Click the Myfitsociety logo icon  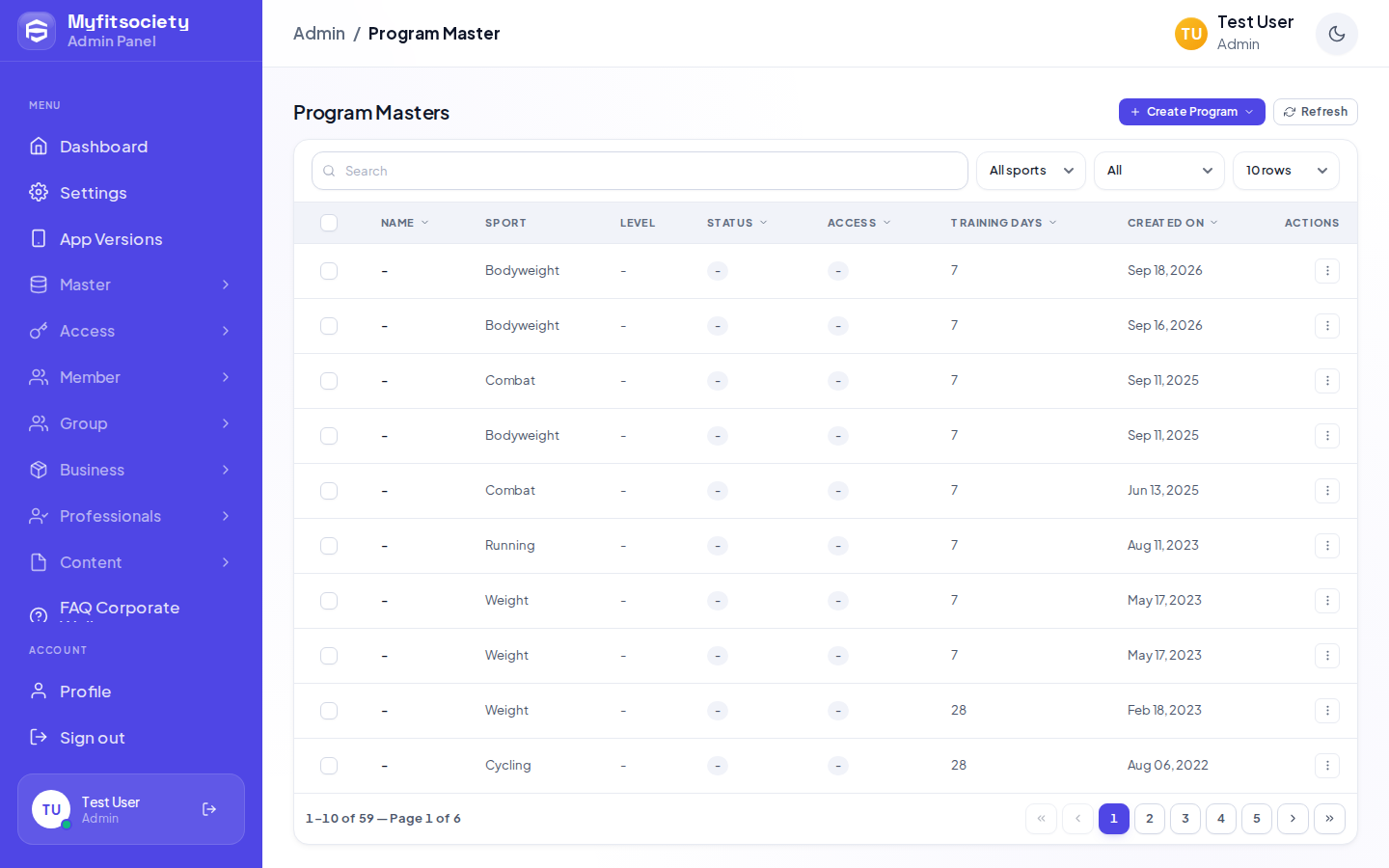tap(37, 31)
